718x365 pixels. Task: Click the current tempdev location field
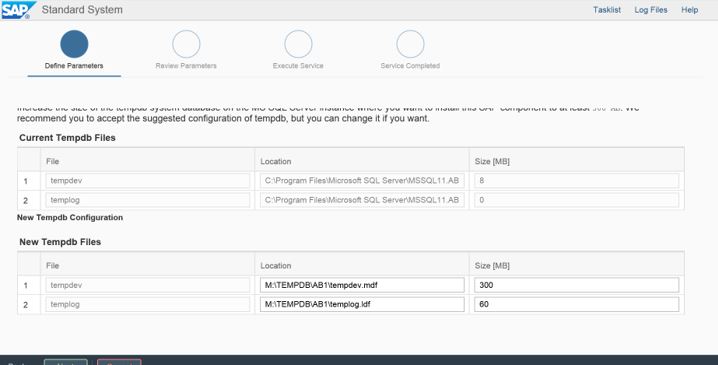coord(362,180)
